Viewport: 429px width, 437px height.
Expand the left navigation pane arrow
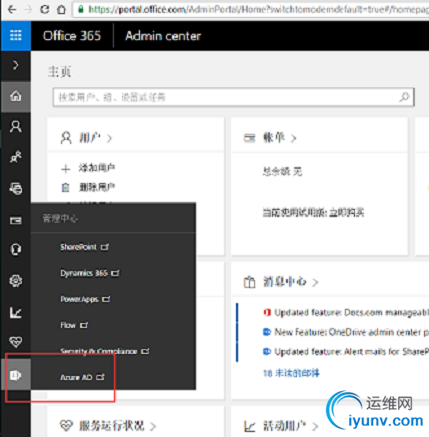tap(16, 65)
